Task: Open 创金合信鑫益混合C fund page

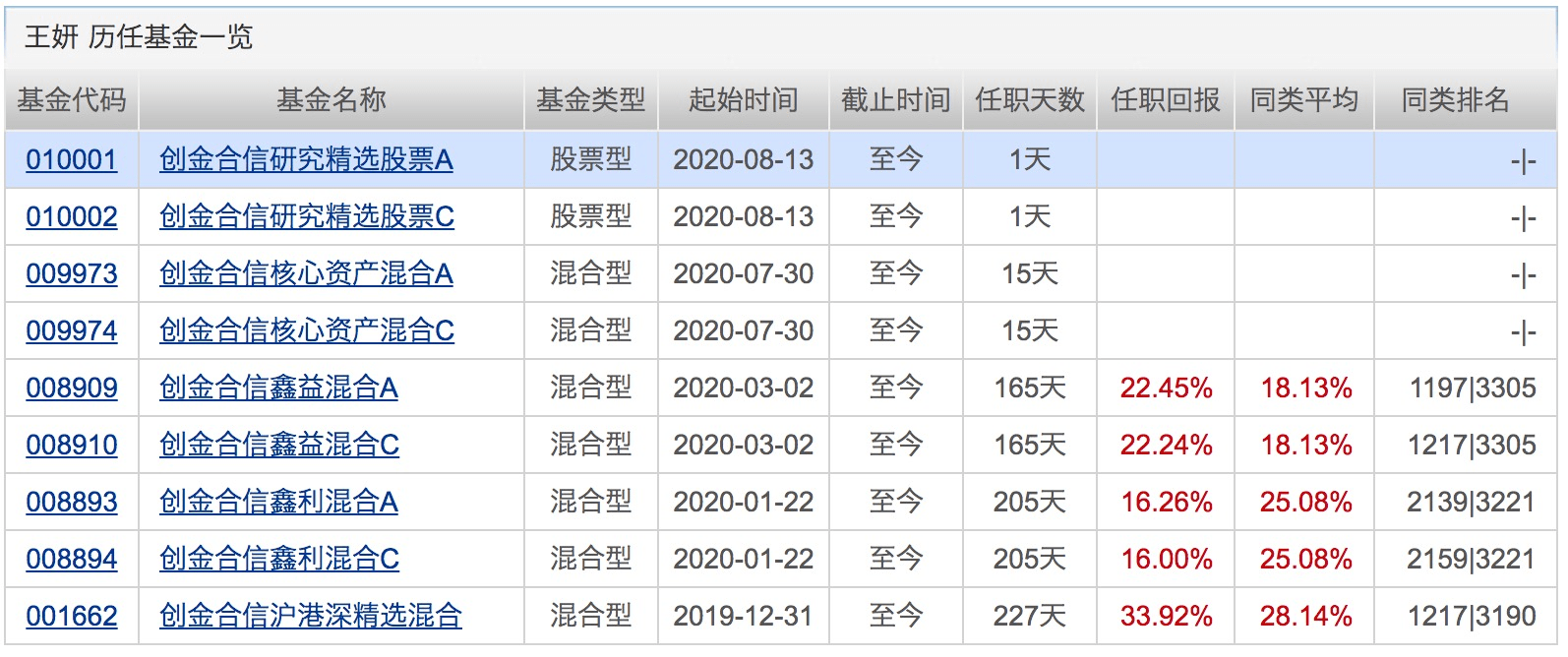Action: point(279,446)
